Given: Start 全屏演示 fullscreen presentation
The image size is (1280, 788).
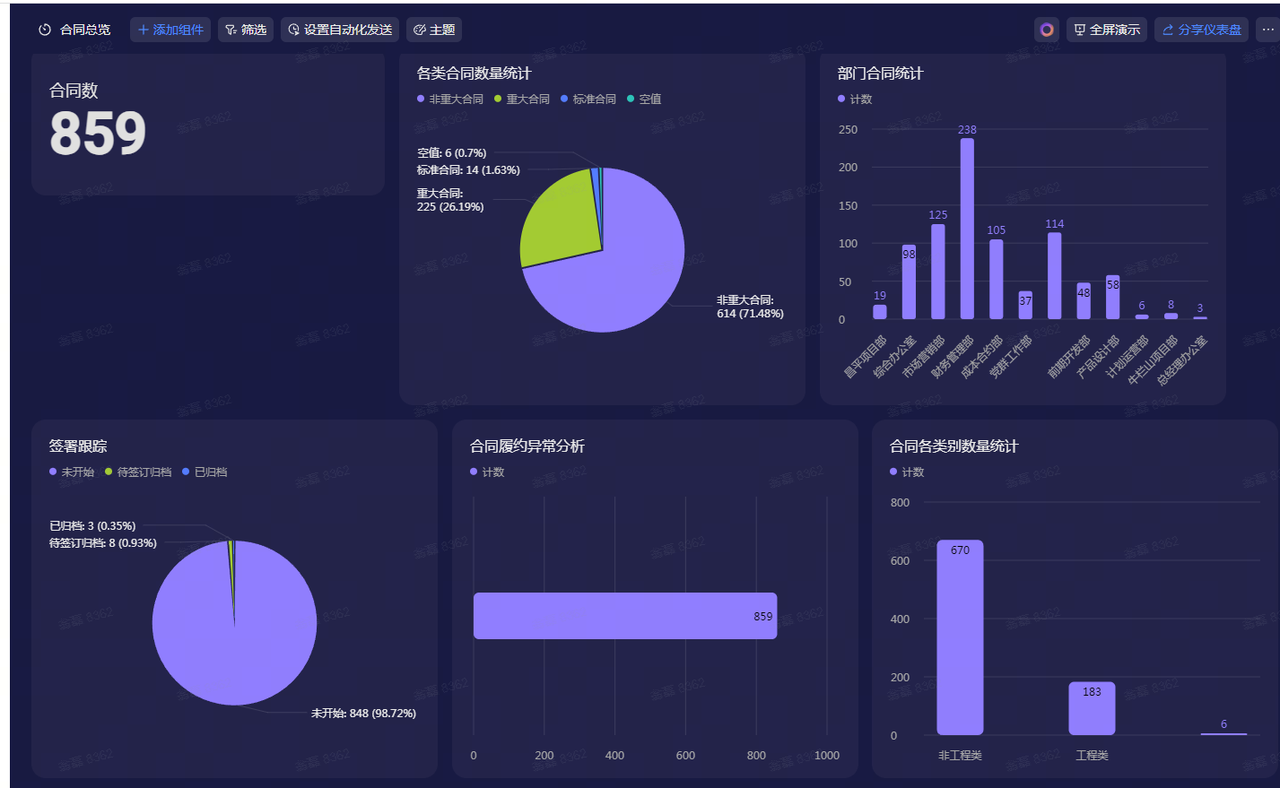Looking at the screenshot, I should click(x=1106, y=30).
